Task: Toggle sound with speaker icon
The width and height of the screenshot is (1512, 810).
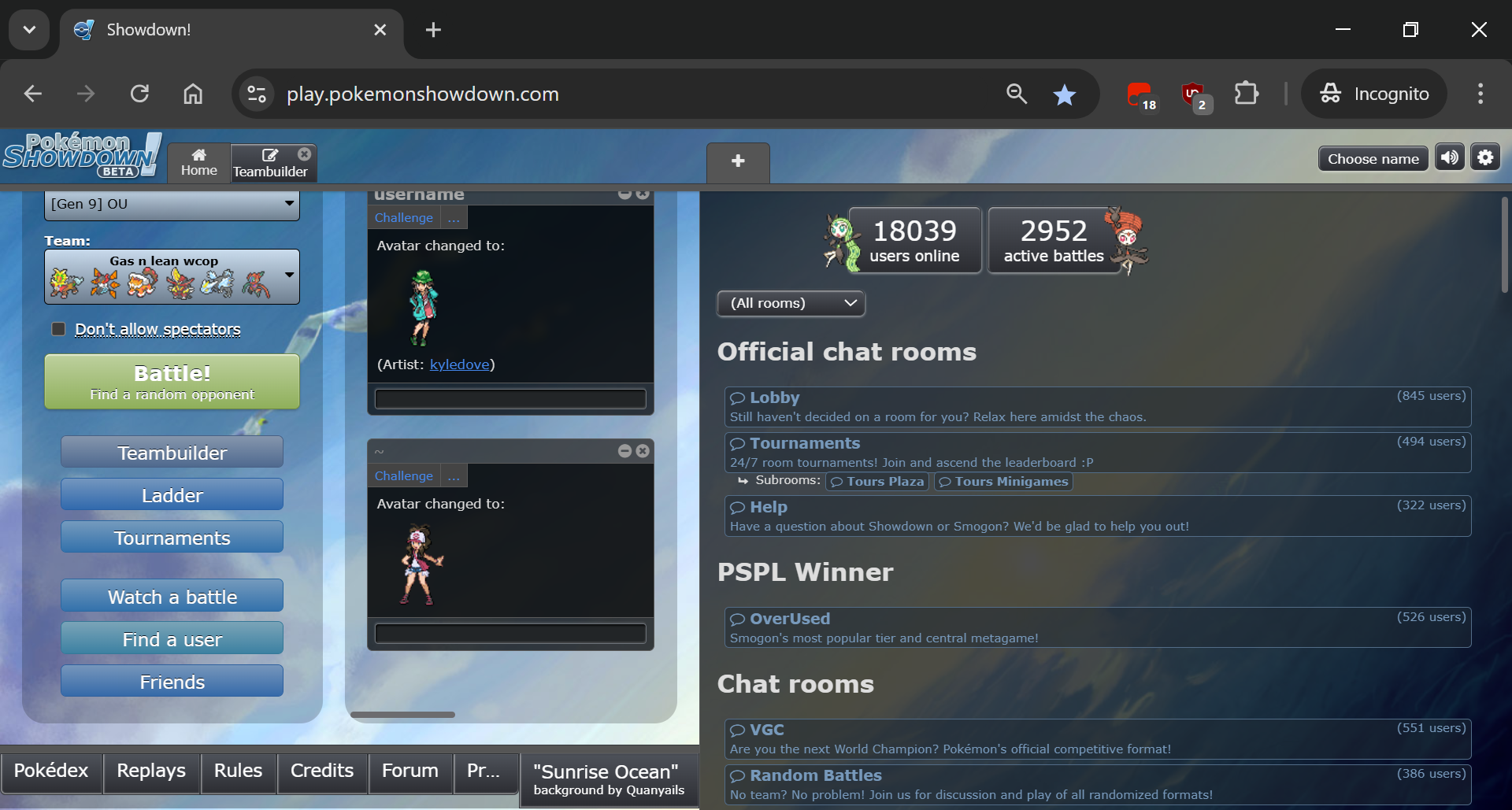Action: pos(1450,158)
